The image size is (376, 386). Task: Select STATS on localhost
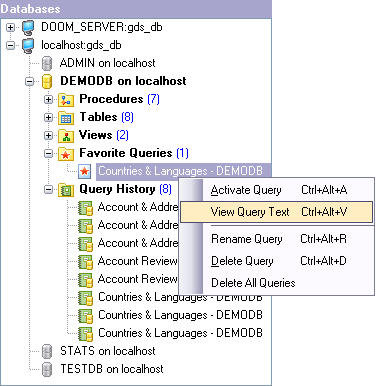click(108, 351)
